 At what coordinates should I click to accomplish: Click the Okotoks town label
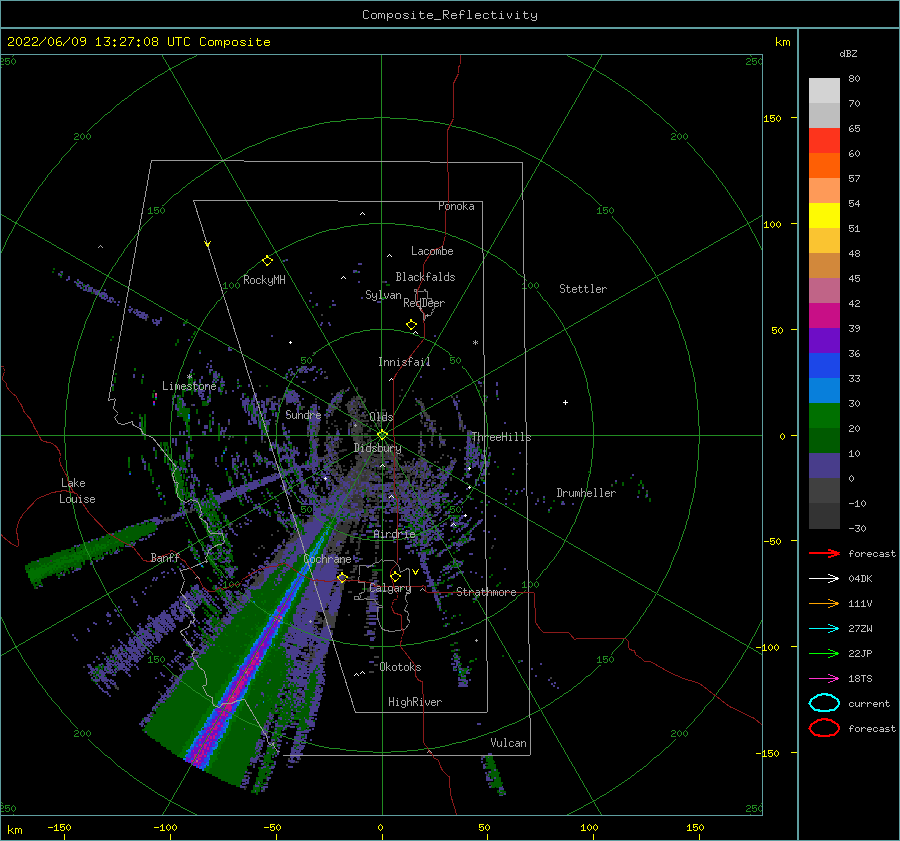point(400,667)
